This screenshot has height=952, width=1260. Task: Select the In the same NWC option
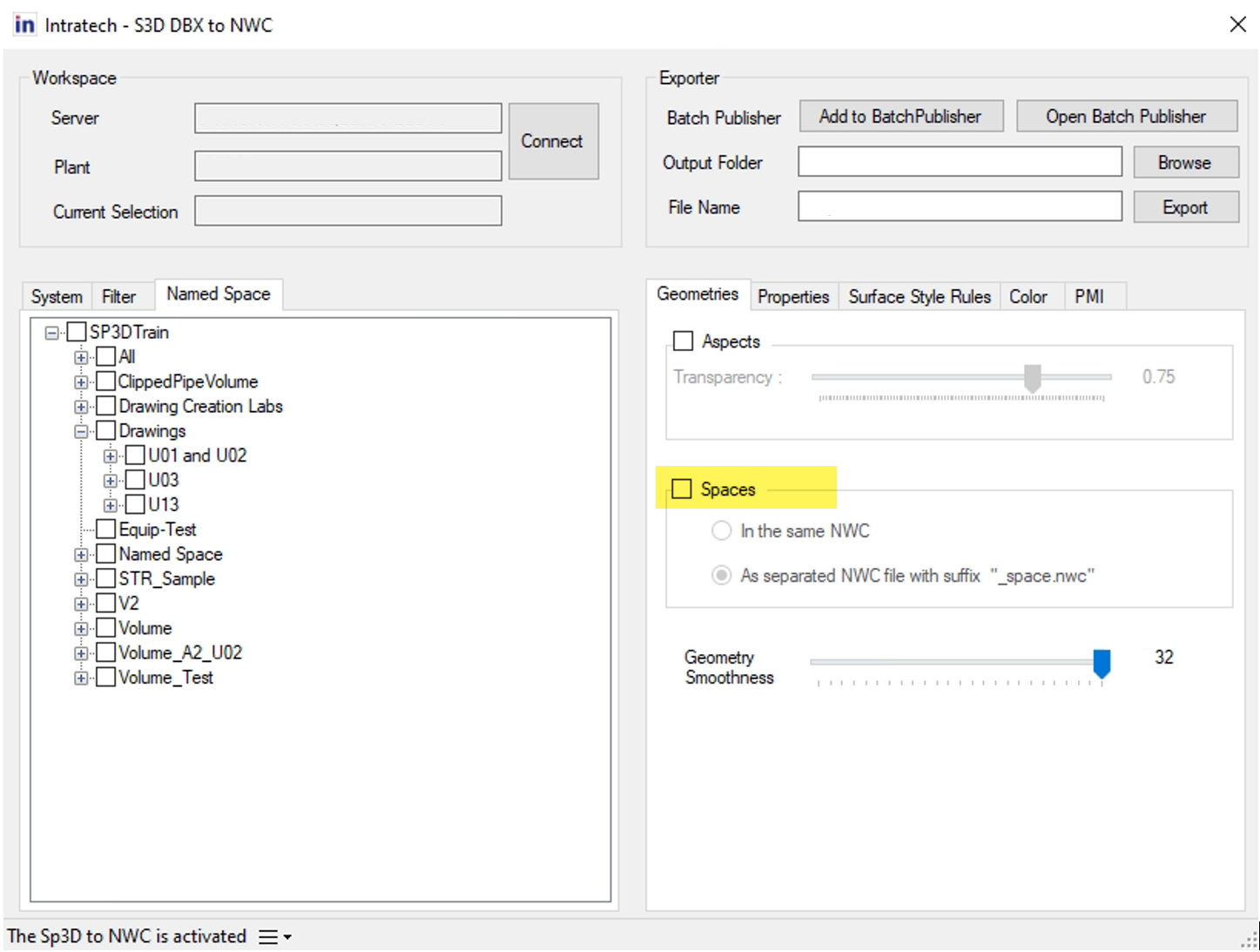tap(721, 530)
